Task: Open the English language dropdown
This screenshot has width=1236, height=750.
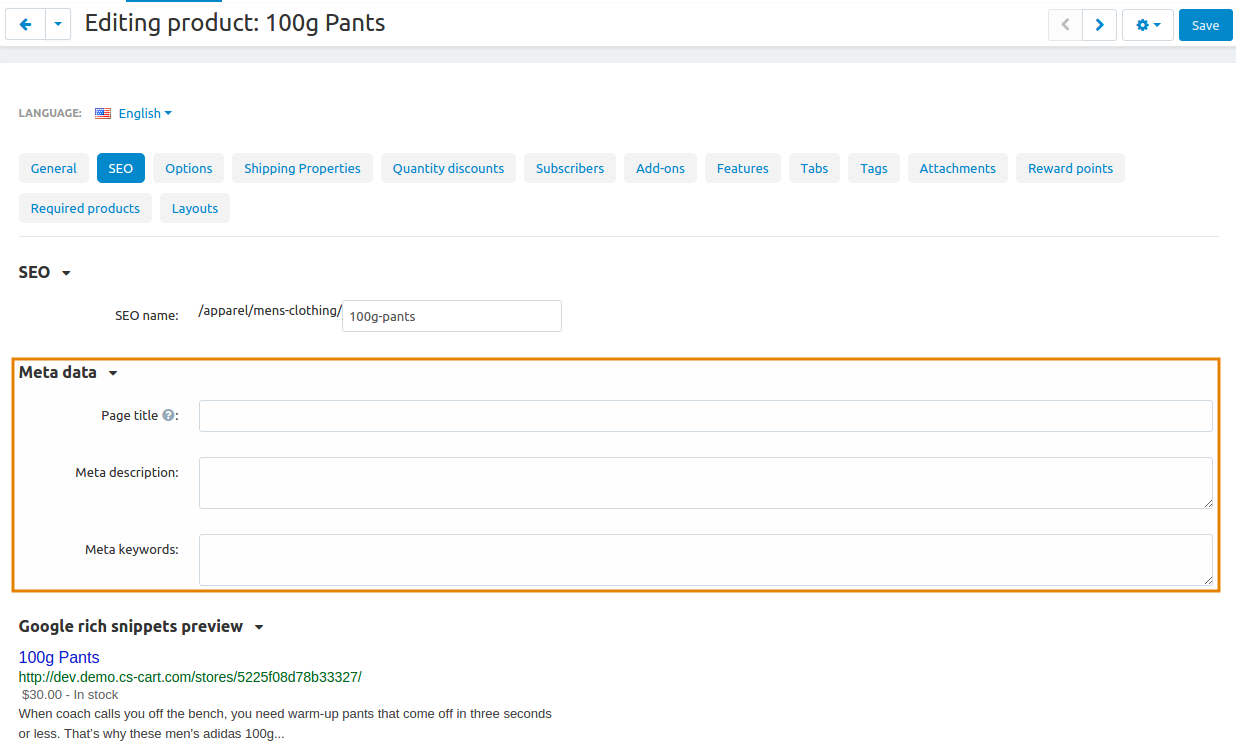Action: point(145,113)
